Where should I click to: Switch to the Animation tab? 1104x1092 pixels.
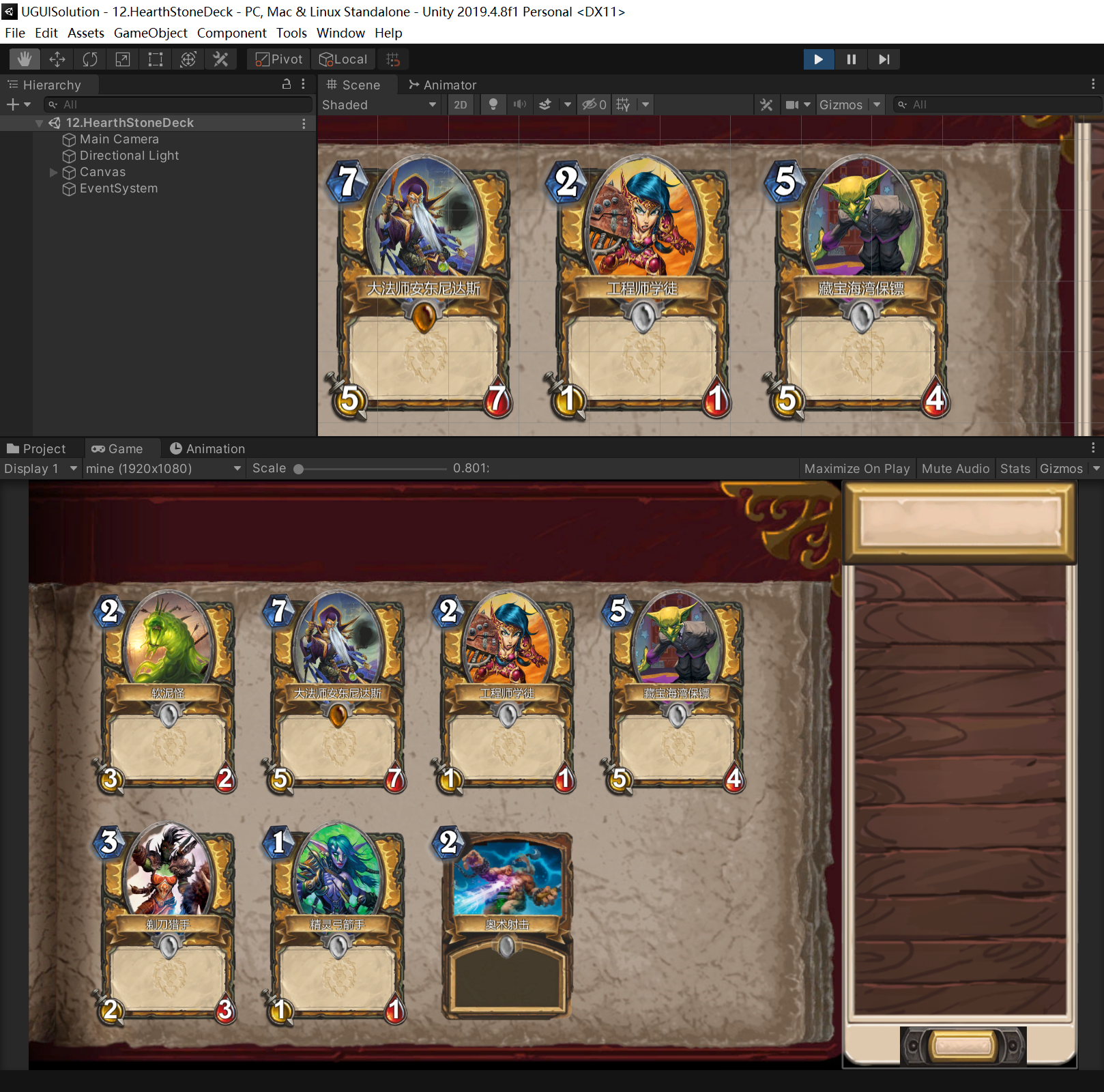pos(207,448)
